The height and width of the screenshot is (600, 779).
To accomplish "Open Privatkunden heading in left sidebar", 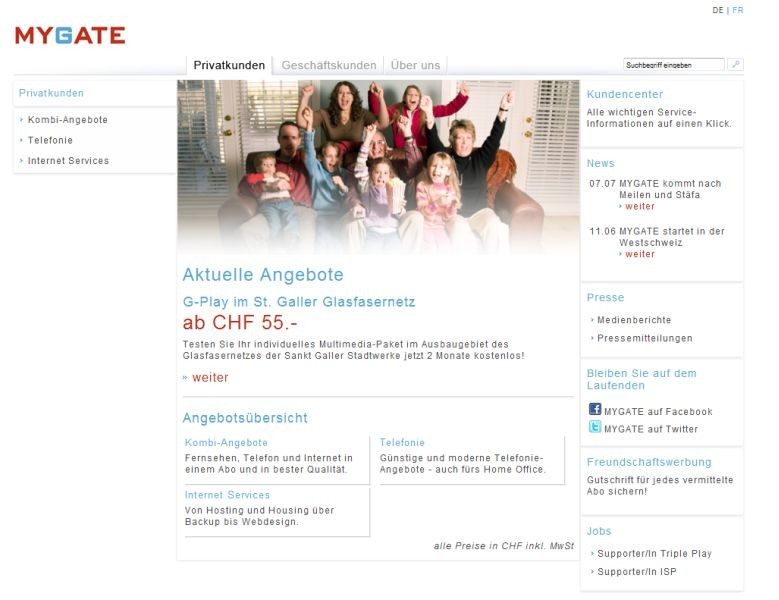I will click(51, 93).
